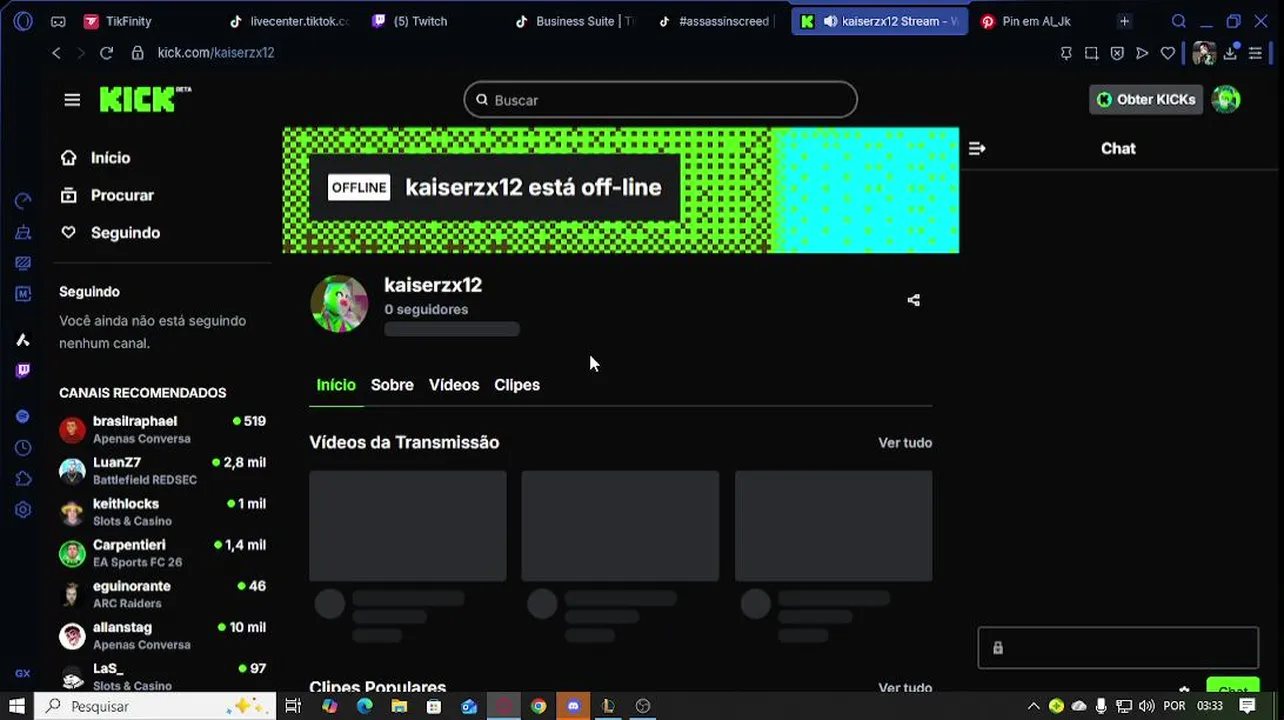The height and width of the screenshot is (720, 1284).
Task: Open File Explorer from the taskbar
Action: click(399, 706)
